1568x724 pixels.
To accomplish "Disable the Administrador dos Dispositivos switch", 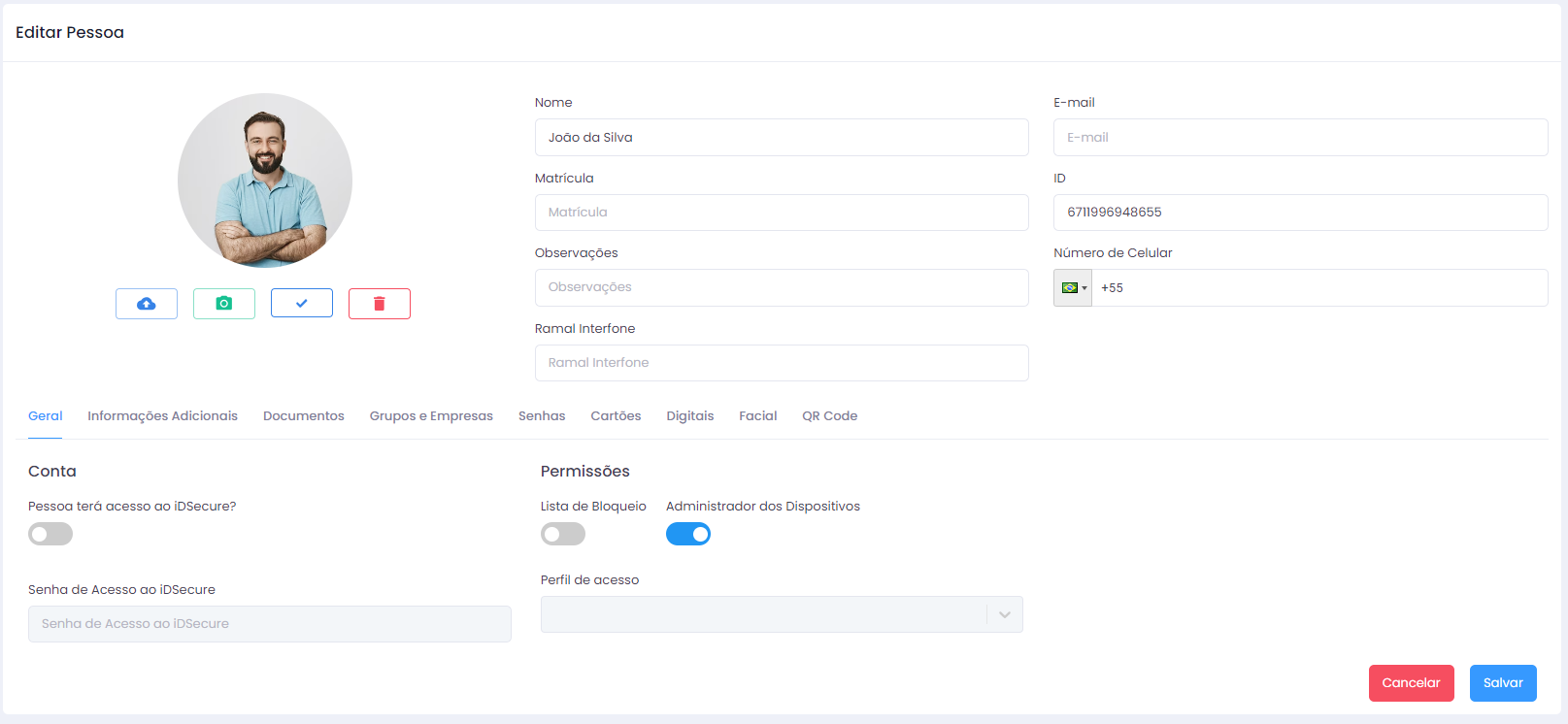I will [x=688, y=534].
